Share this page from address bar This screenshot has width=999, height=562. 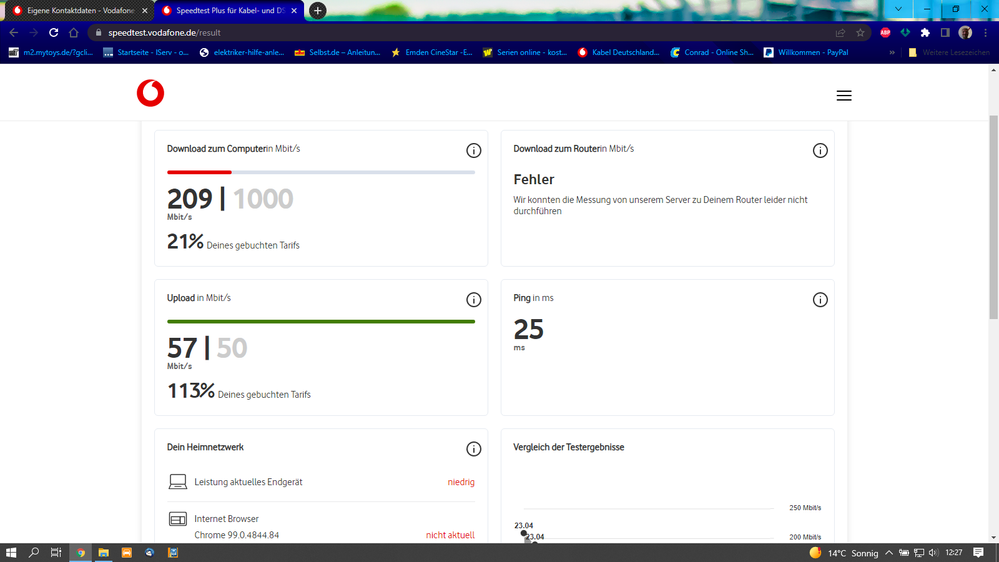[x=840, y=32]
